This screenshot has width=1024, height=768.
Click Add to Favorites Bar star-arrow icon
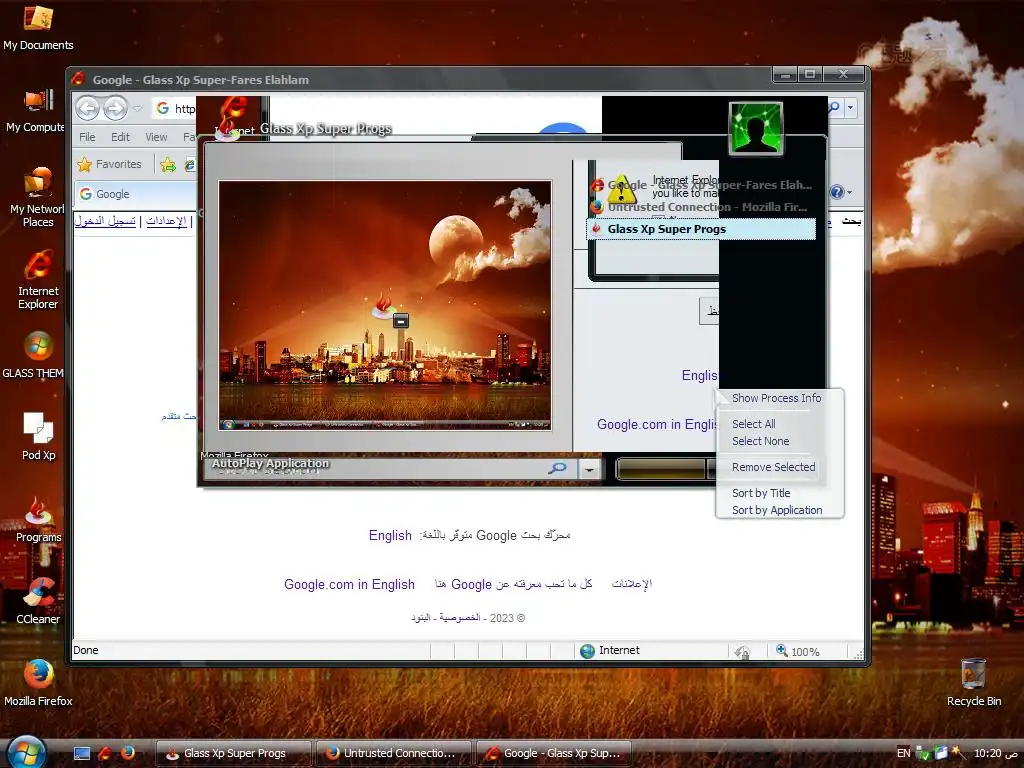point(168,165)
